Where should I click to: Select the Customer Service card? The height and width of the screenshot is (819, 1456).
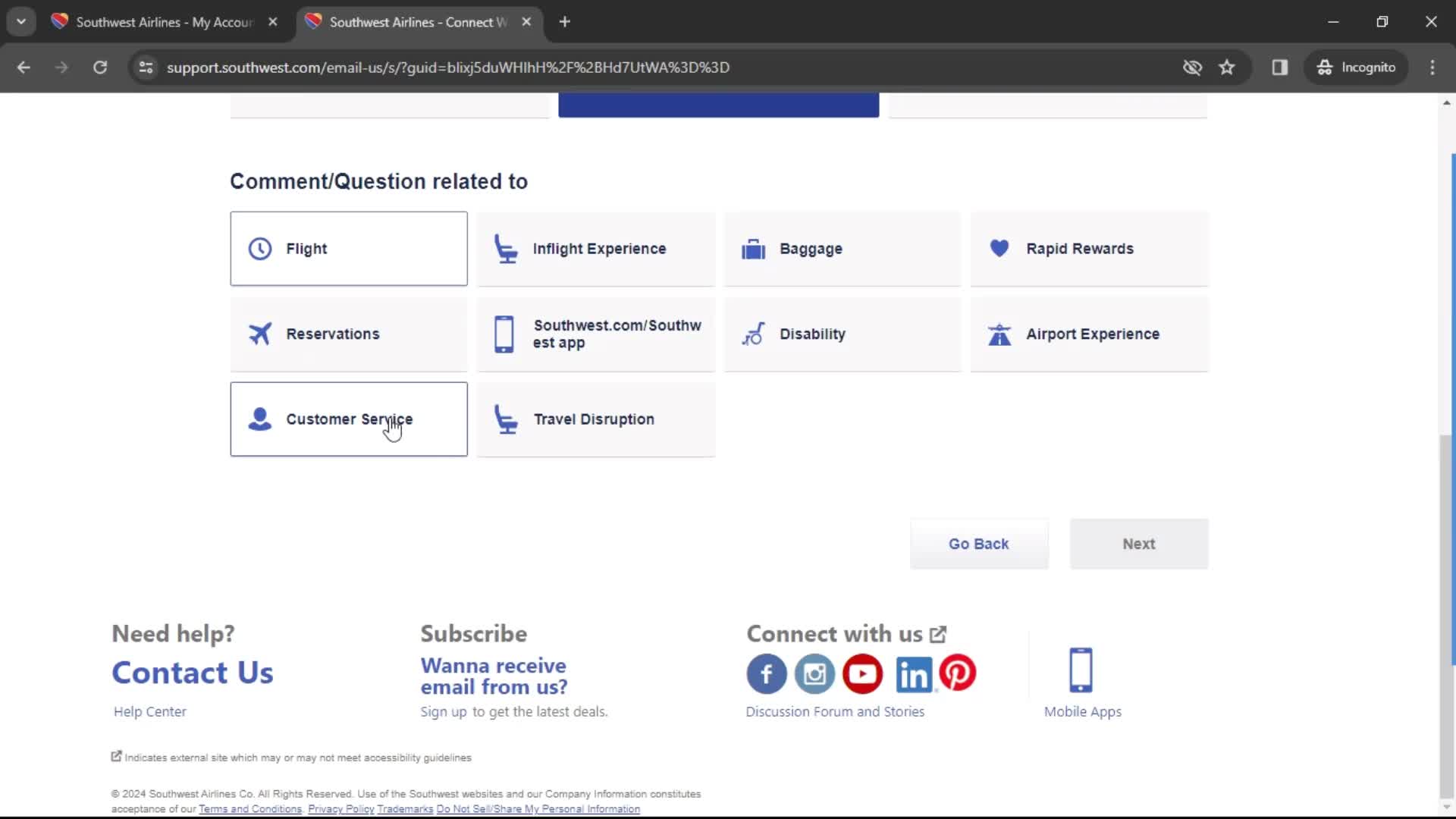pos(349,419)
